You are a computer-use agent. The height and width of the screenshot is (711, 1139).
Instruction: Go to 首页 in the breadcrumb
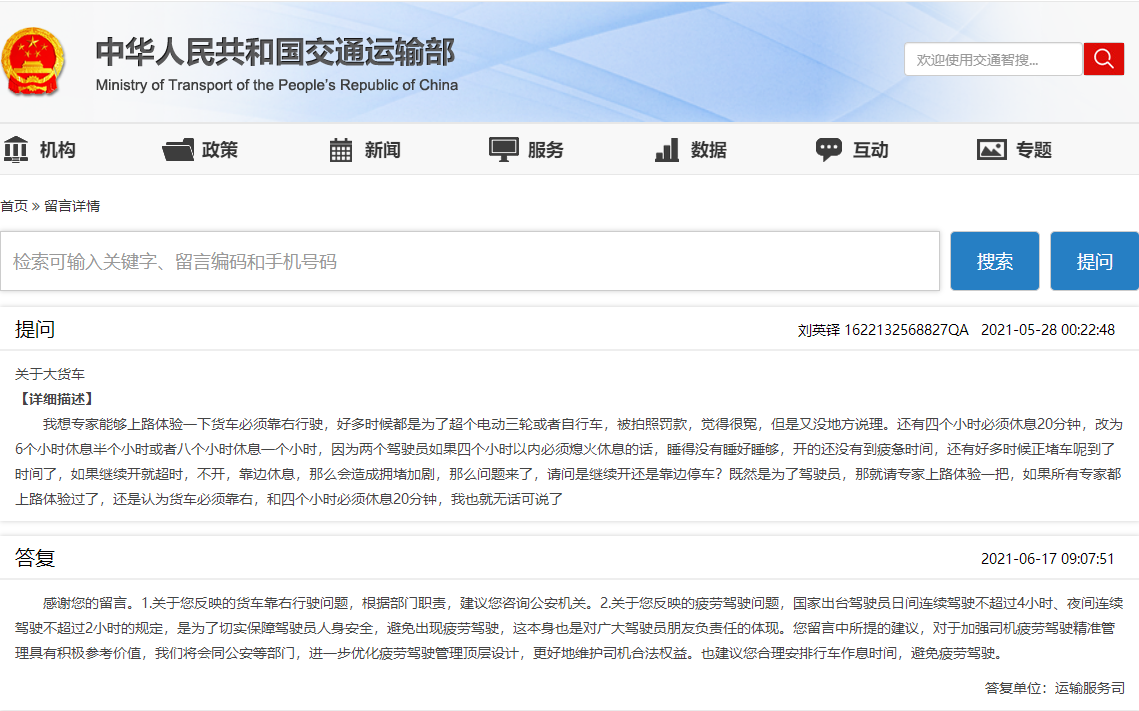14,206
